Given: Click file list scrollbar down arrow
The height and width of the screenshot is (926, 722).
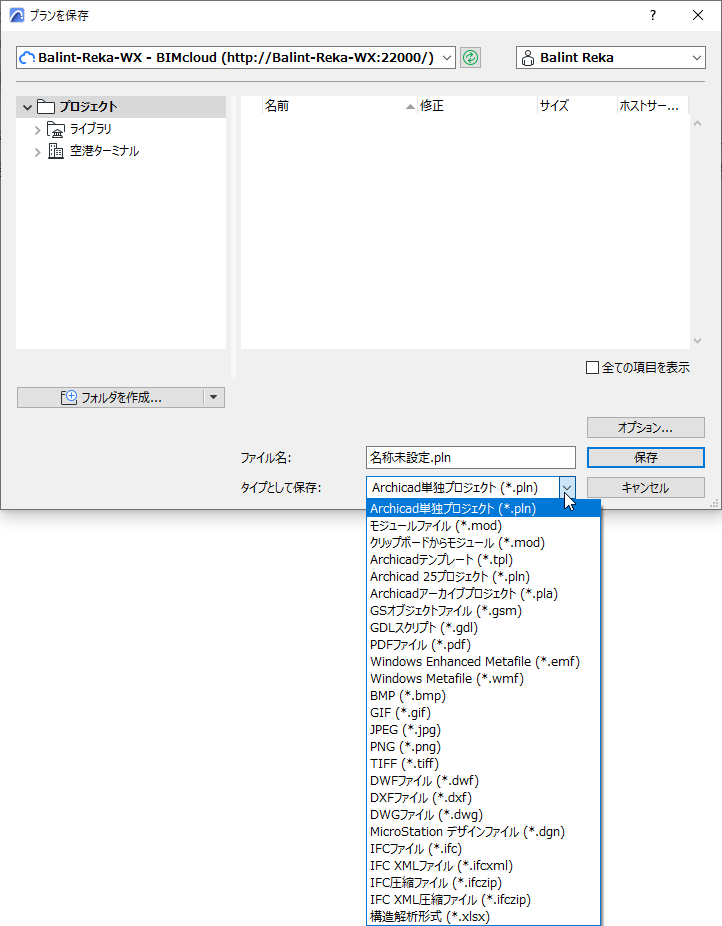Looking at the screenshot, I should (697, 341).
